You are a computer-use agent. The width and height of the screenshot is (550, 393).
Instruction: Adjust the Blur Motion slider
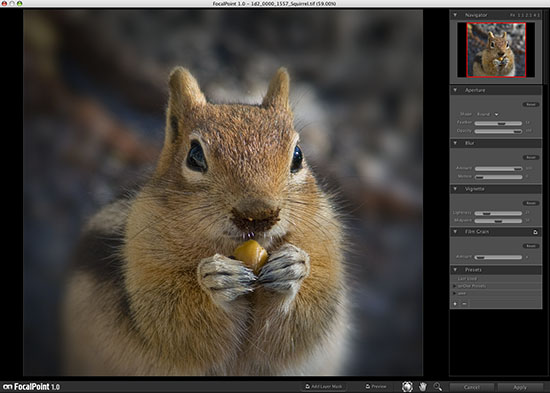pyautogui.click(x=498, y=177)
